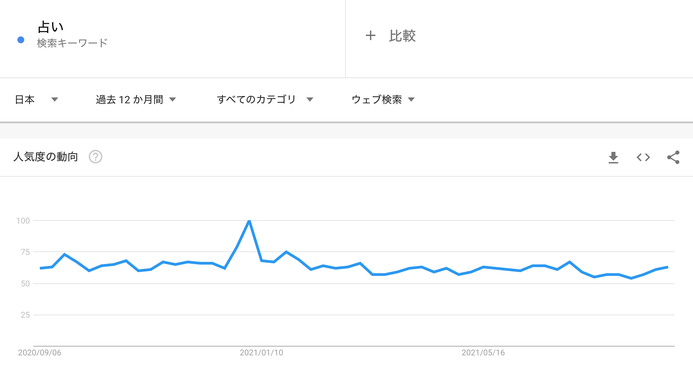Click the 人気度の動向 heading
Screen dimensions: 693x371
point(46,157)
